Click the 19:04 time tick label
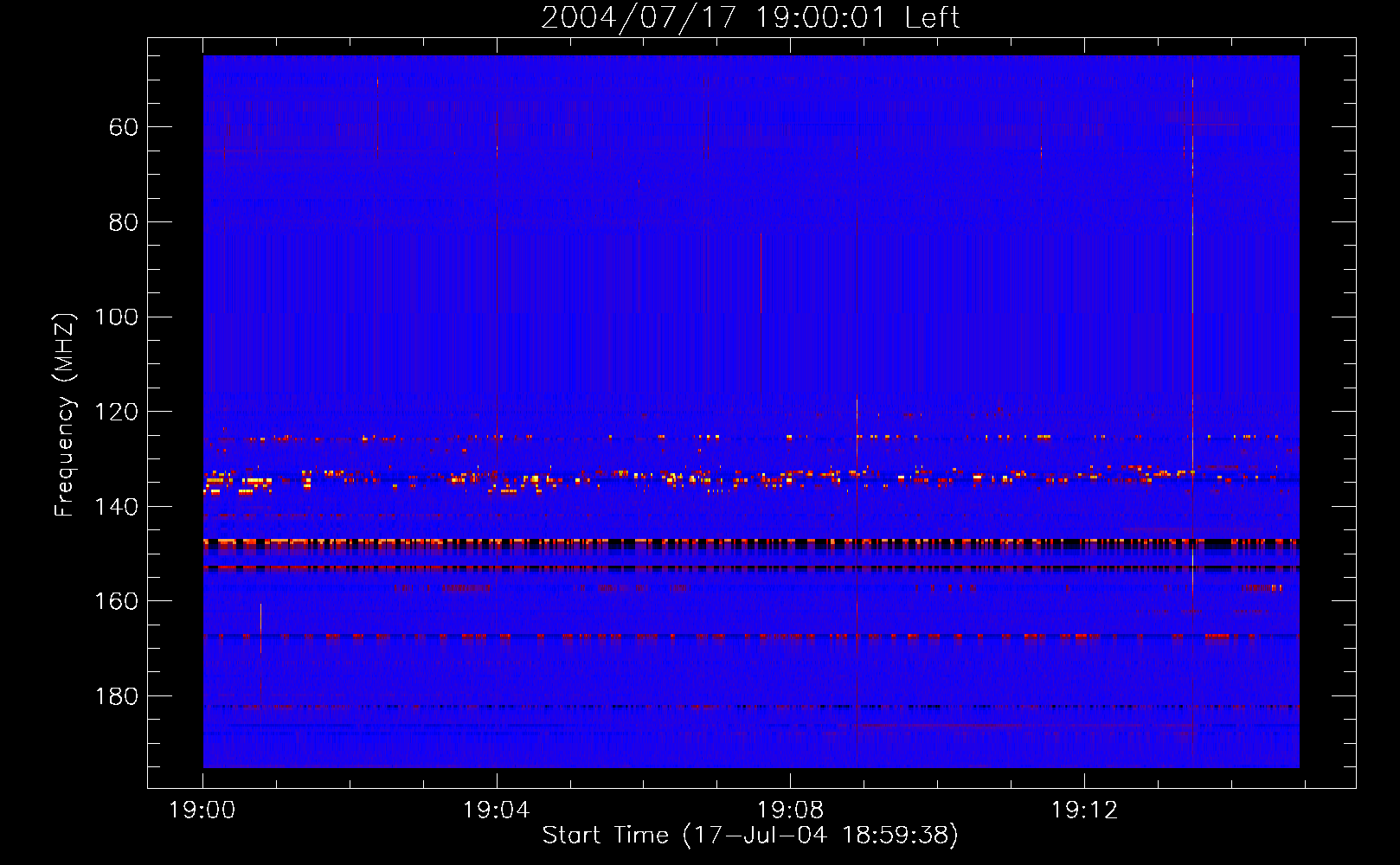Image resolution: width=1400 pixels, height=865 pixels. coord(496,811)
